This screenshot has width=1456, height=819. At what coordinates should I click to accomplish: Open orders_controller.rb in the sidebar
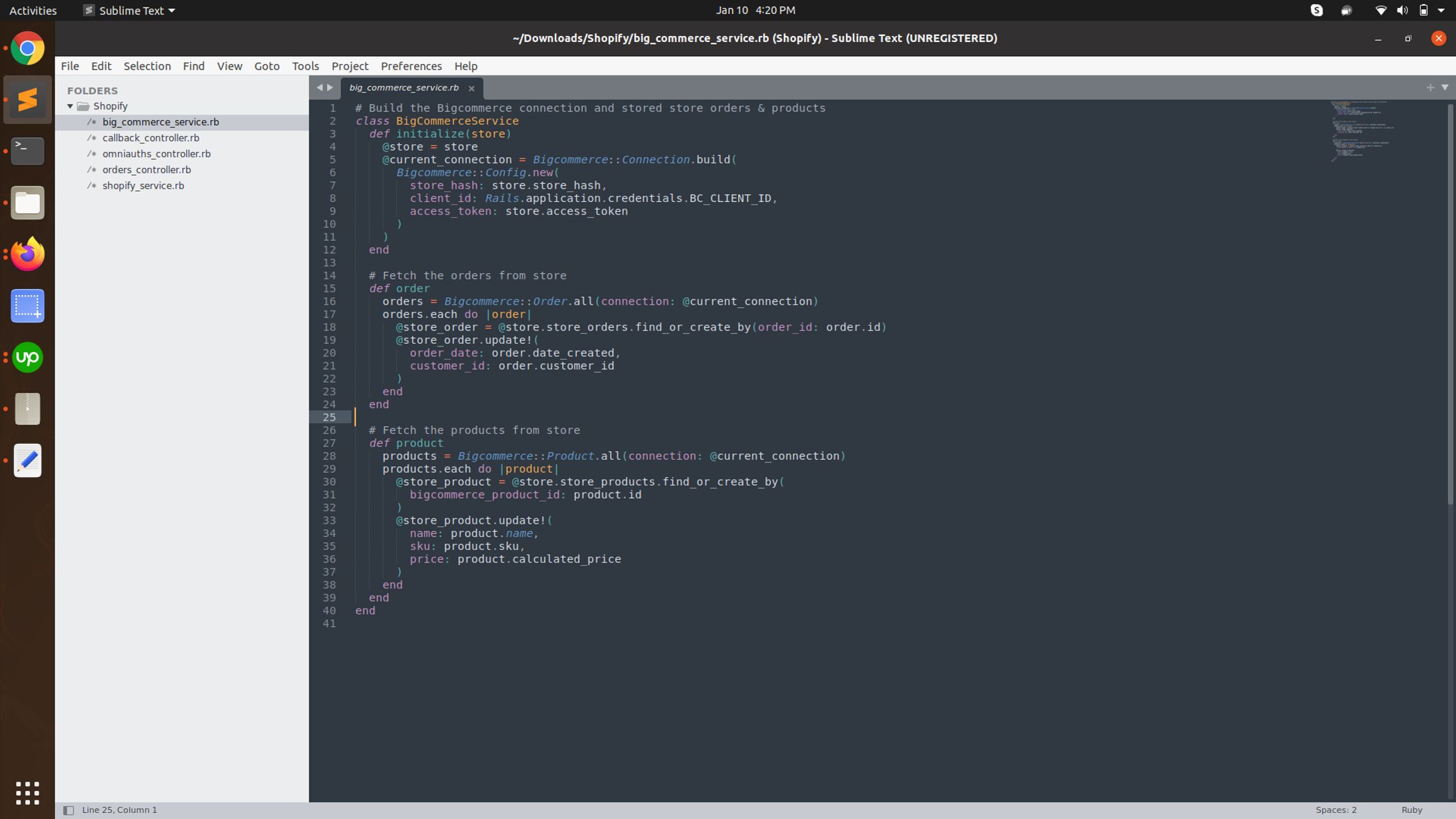147,170
